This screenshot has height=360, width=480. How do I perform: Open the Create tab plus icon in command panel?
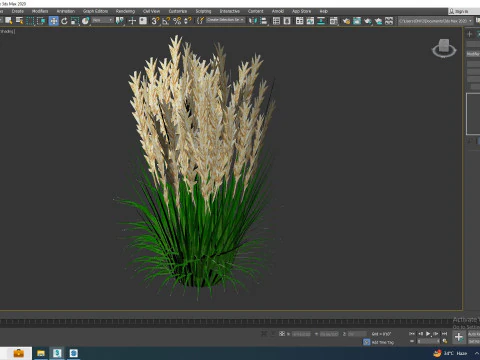469,34
